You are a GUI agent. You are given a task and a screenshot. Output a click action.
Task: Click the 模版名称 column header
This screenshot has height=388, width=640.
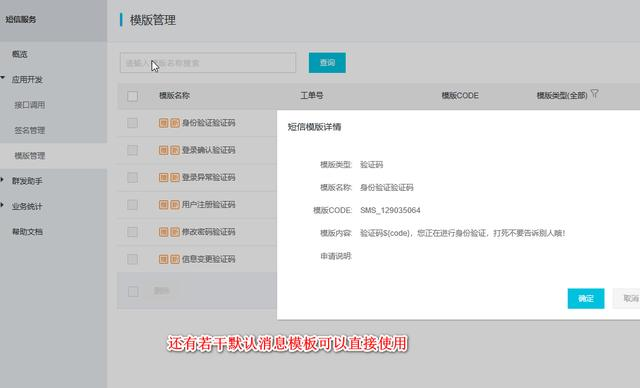pyautogui.click(x=174, y=95)
